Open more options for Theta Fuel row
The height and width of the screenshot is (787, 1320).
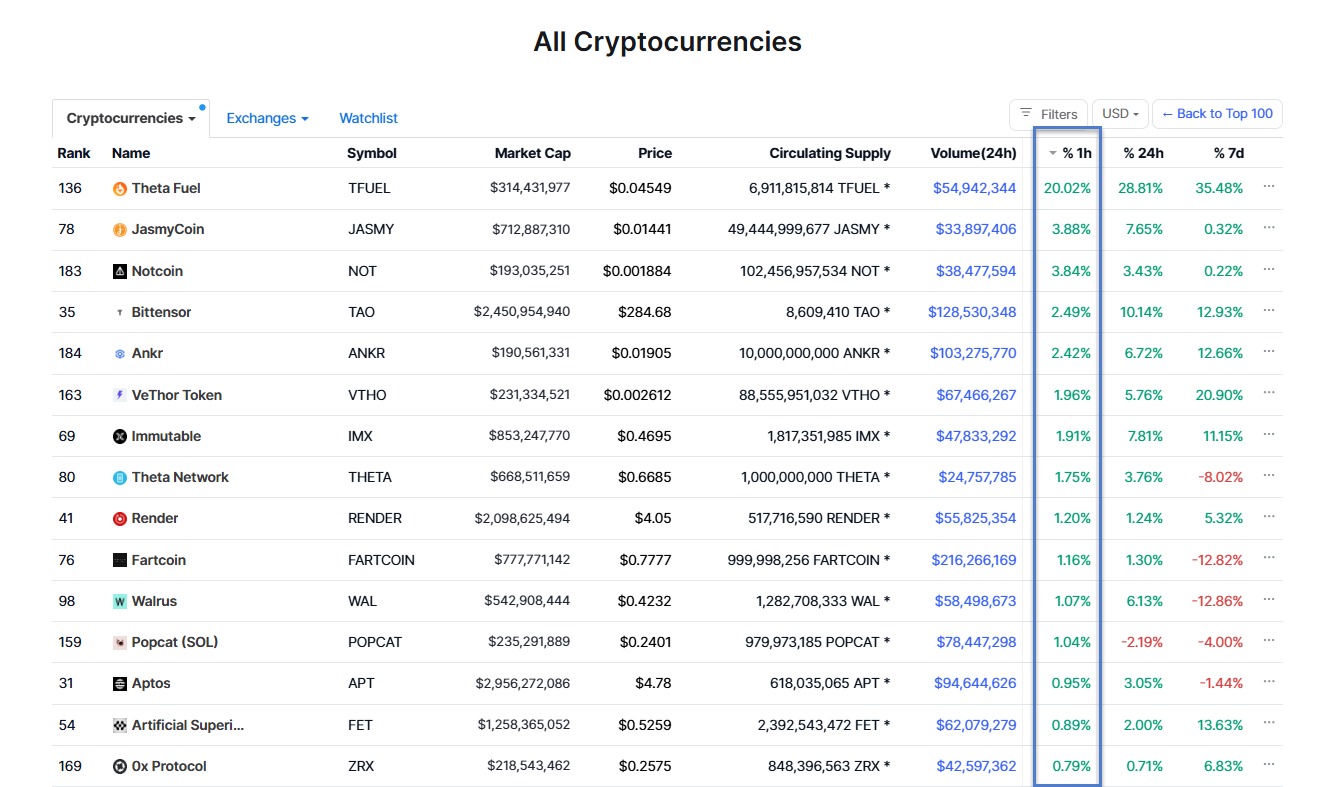(x=1269, y=187)
